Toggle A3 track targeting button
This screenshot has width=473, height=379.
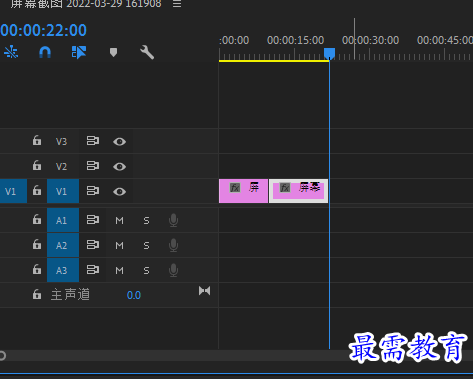[x=63, y=270]
